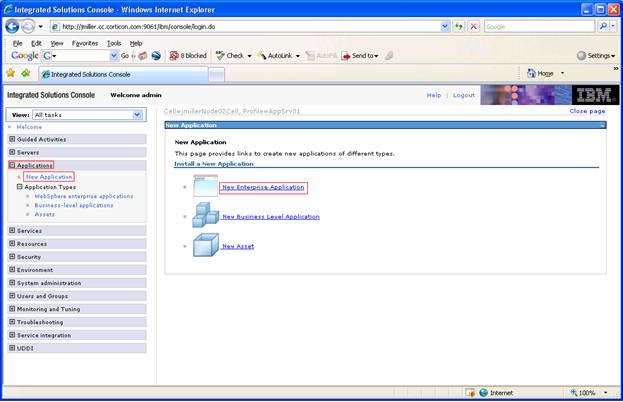Click the 8 blocked popup icon
Image resolution: width=623 pixels, height=402 pixels.
[x=174, y=56]
